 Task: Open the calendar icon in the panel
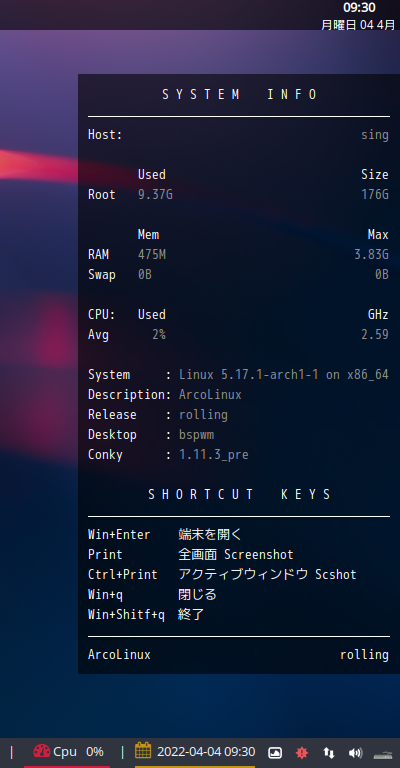click(x=143, y=750)
